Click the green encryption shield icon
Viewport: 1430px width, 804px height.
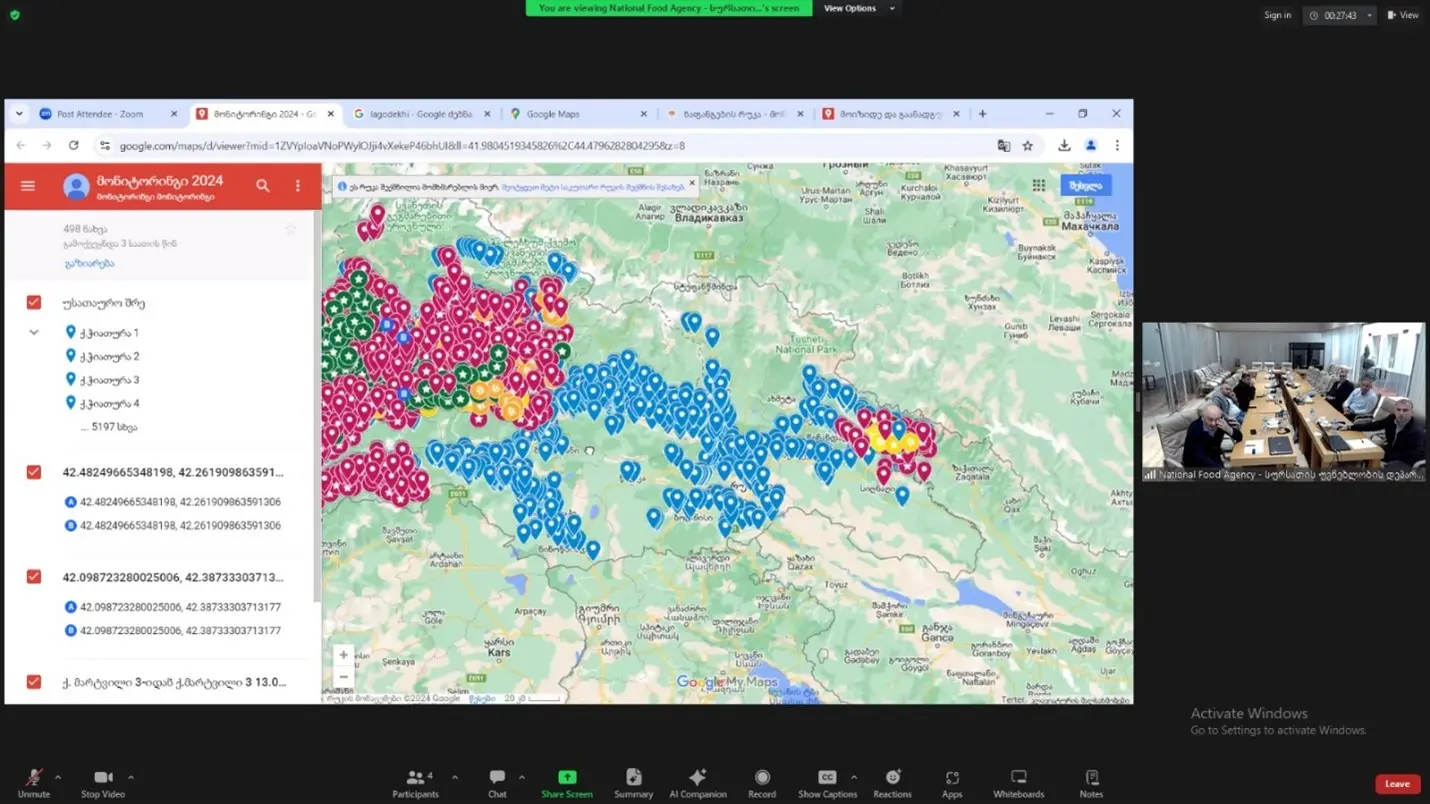(14, 15)
